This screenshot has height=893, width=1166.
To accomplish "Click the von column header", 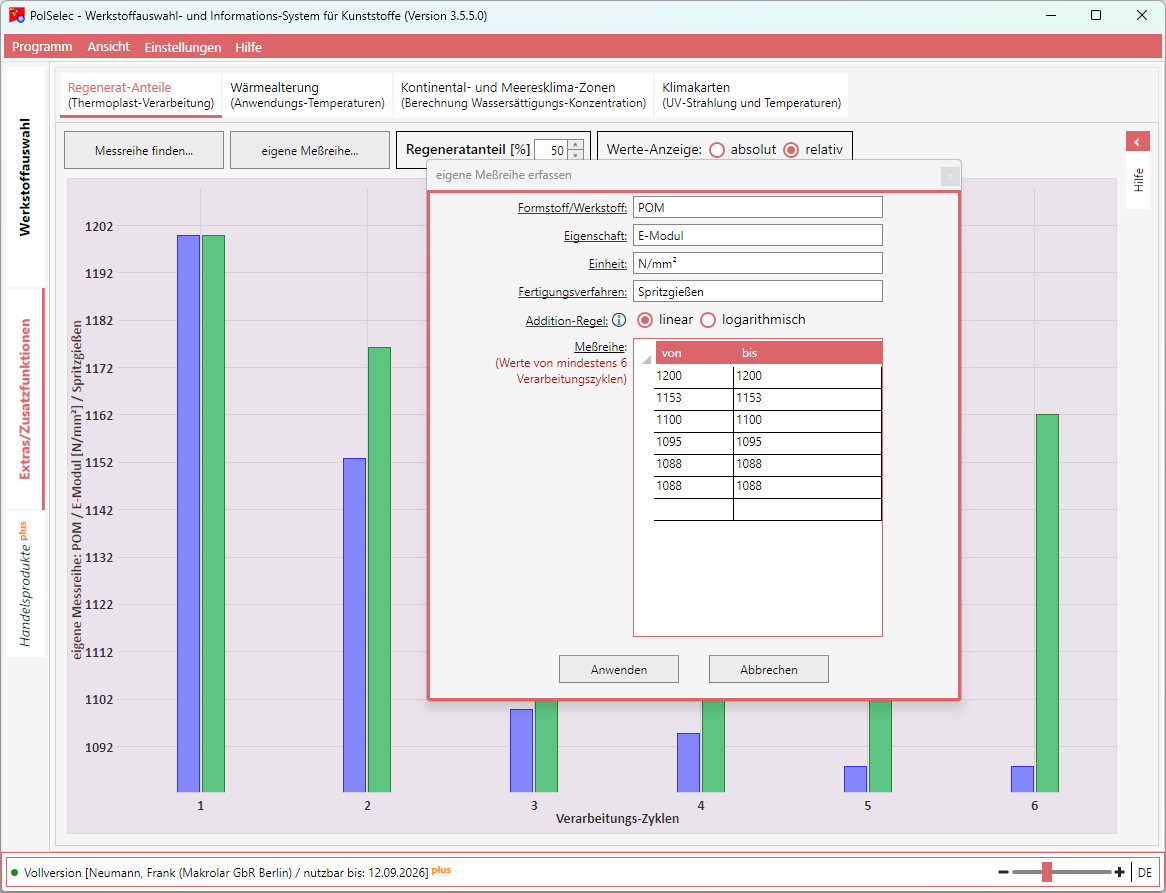I will click(x=694, y=353).
